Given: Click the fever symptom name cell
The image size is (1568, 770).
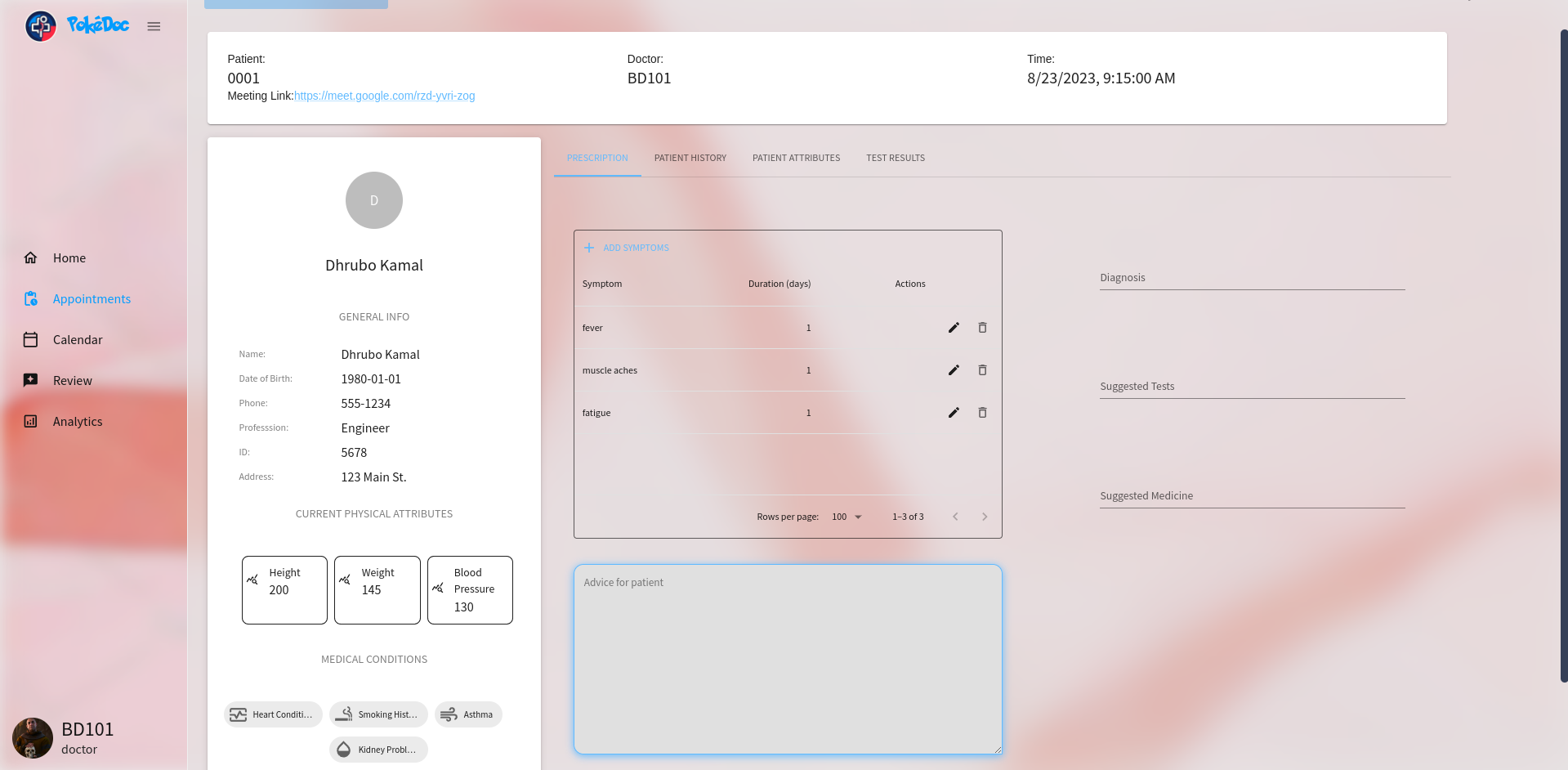Looking at the screenshot, I should pyautogui.click(x=592, y=328).
